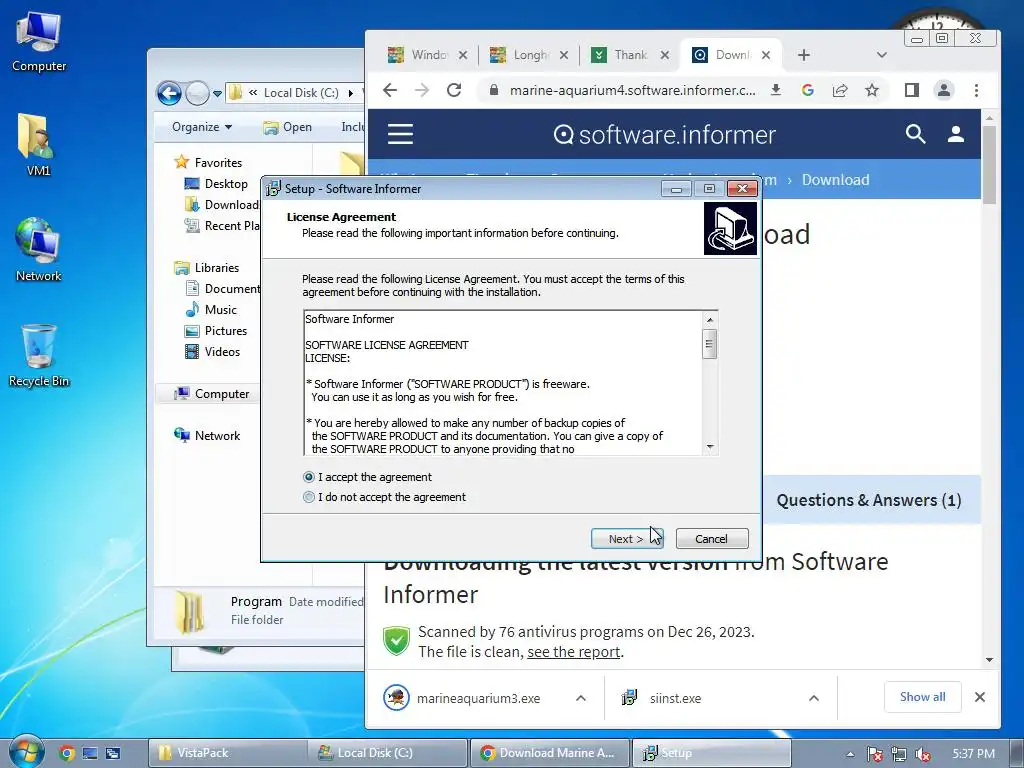Cancel the Software Informer setup
Viewport: 1024px width, 768px height.
coord(712,539)
